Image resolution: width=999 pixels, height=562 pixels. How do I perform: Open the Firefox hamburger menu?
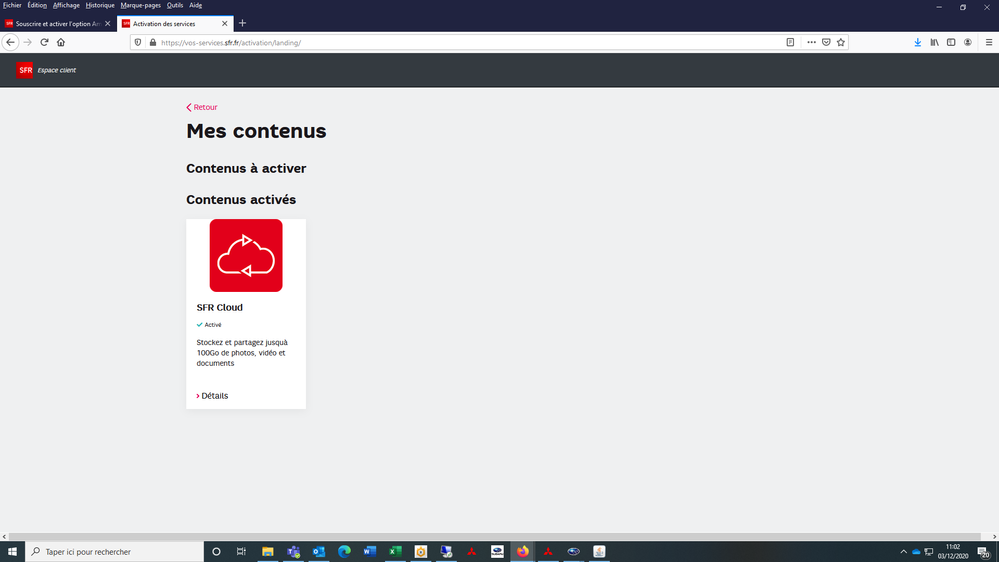[989, 42]
